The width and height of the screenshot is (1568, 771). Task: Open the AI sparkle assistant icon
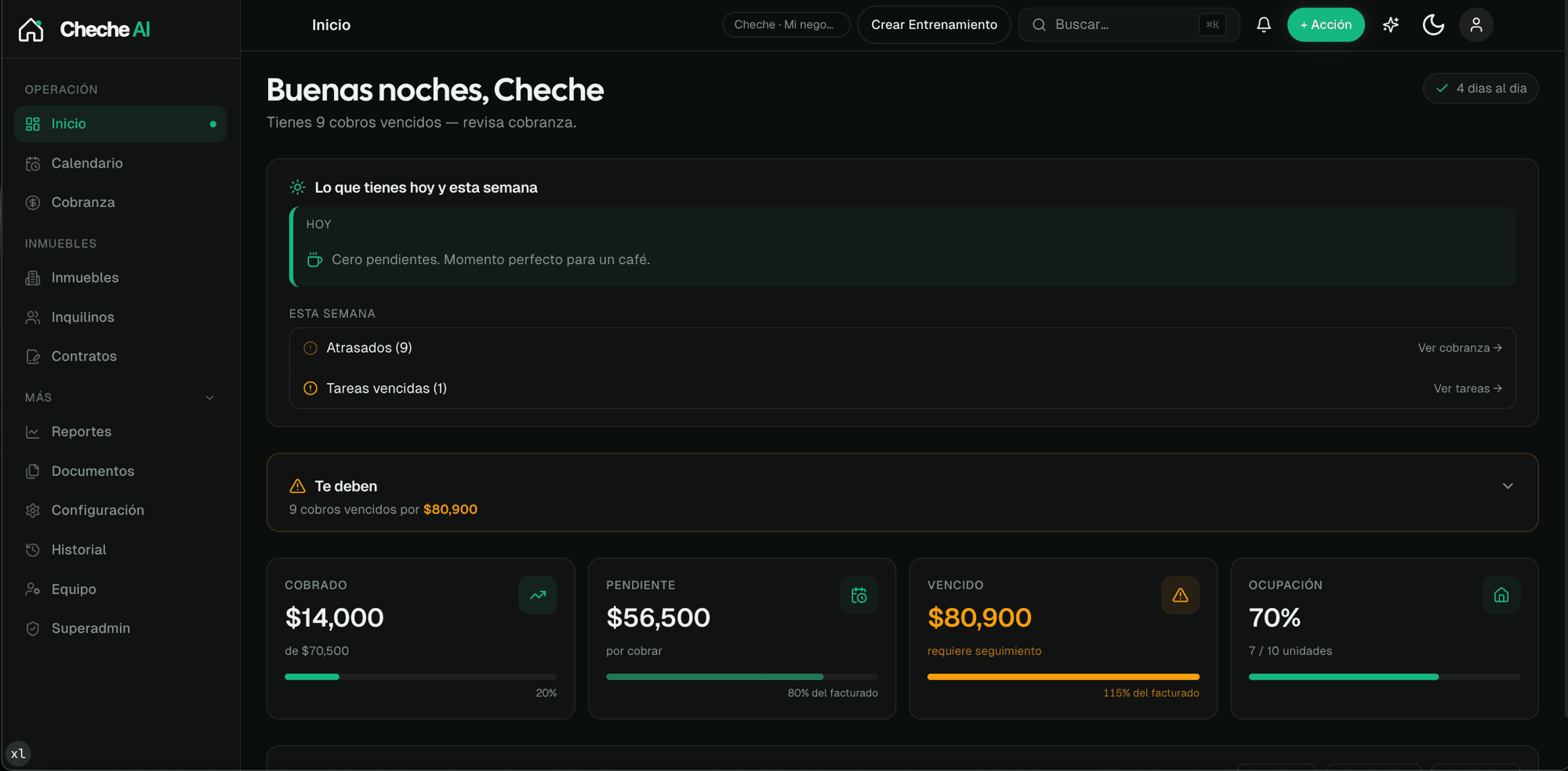pyautogui.click(x=1391, y=25)
